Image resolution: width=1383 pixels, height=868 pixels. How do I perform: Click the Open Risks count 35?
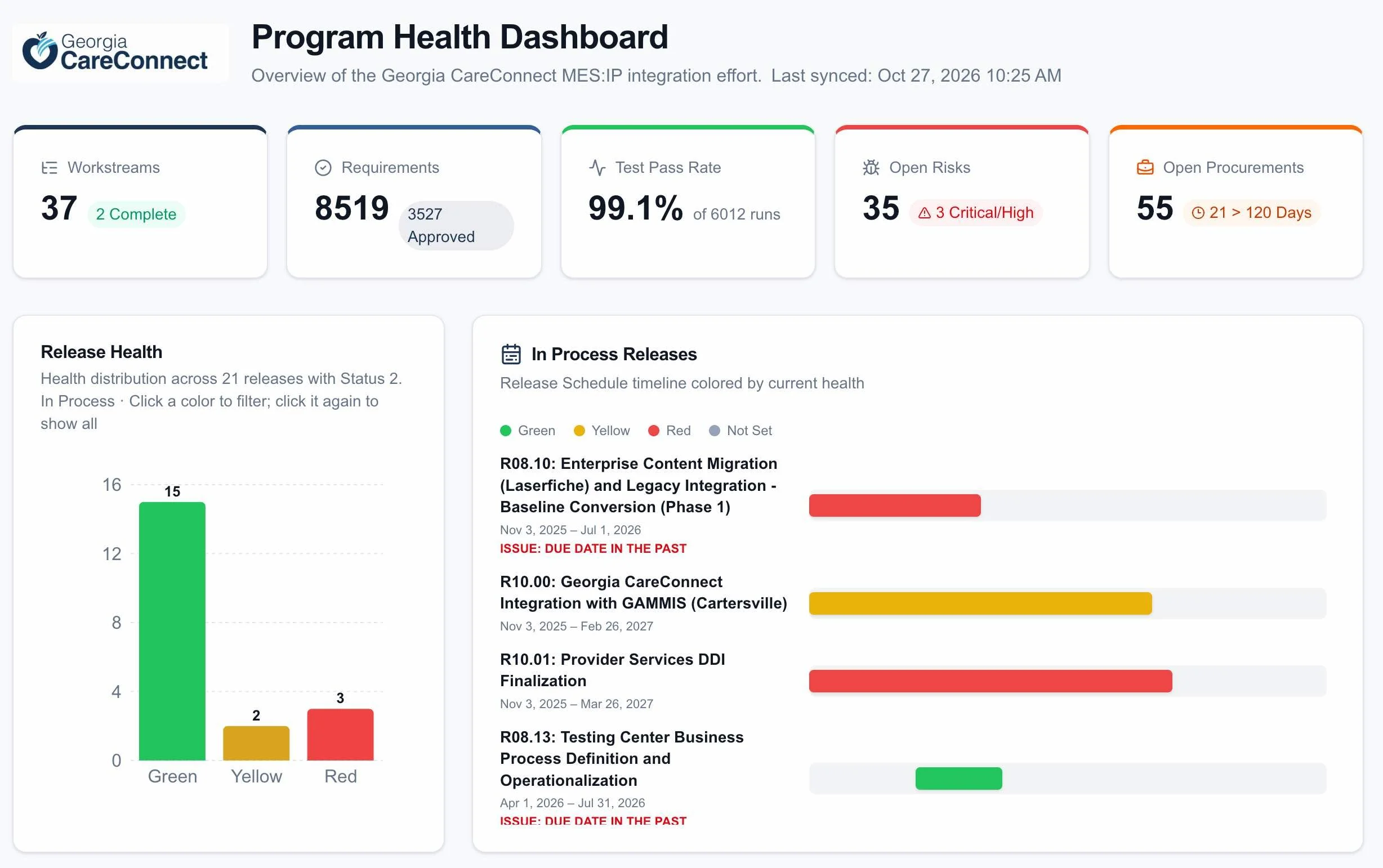click(x=881, y=208)
